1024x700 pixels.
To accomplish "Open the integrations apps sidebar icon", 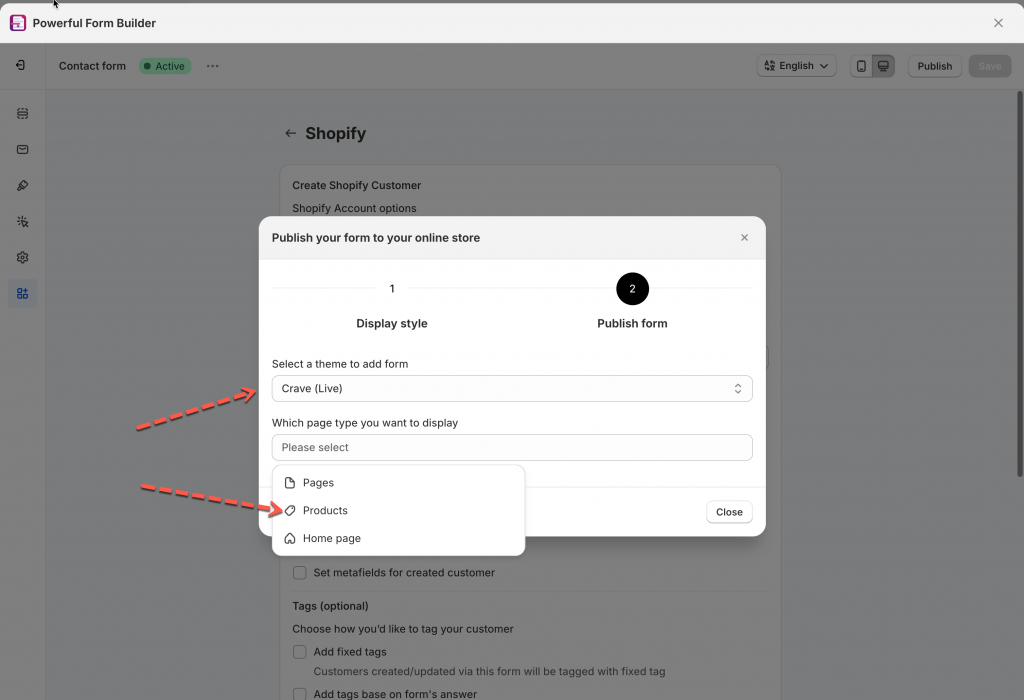I will 23,294.
